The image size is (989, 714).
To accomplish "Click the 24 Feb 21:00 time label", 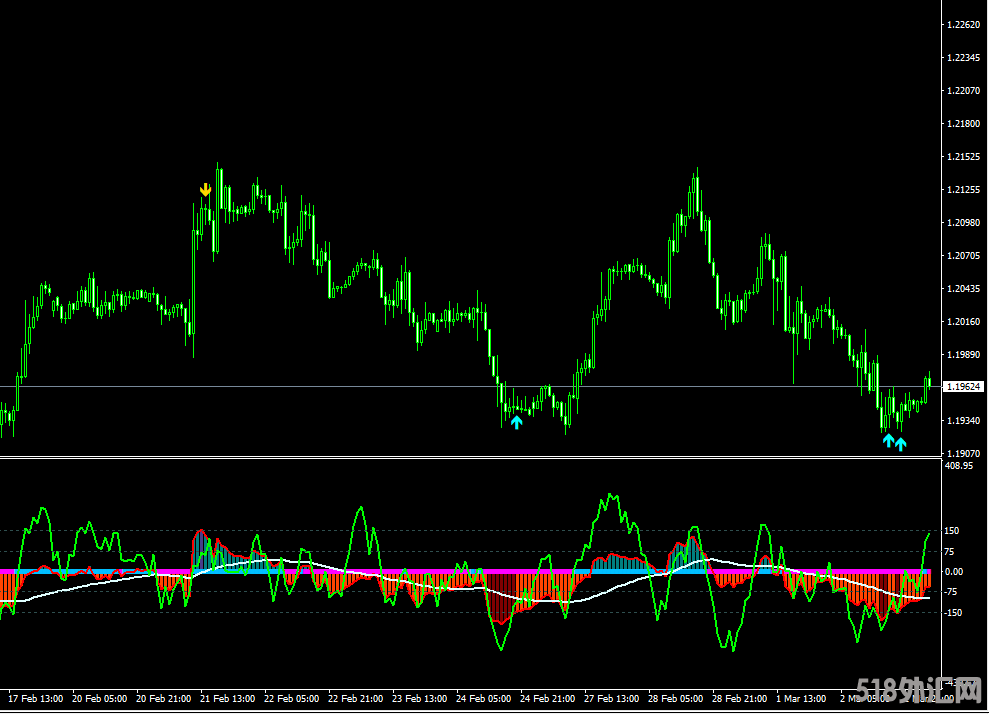I will (x=547, y=699).
